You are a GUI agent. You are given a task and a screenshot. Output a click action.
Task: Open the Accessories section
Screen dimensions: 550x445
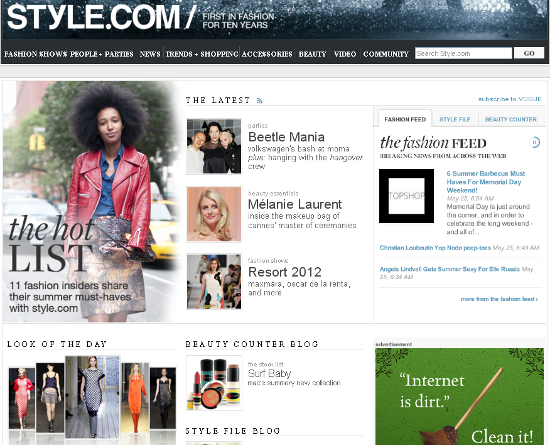(267, 54)
